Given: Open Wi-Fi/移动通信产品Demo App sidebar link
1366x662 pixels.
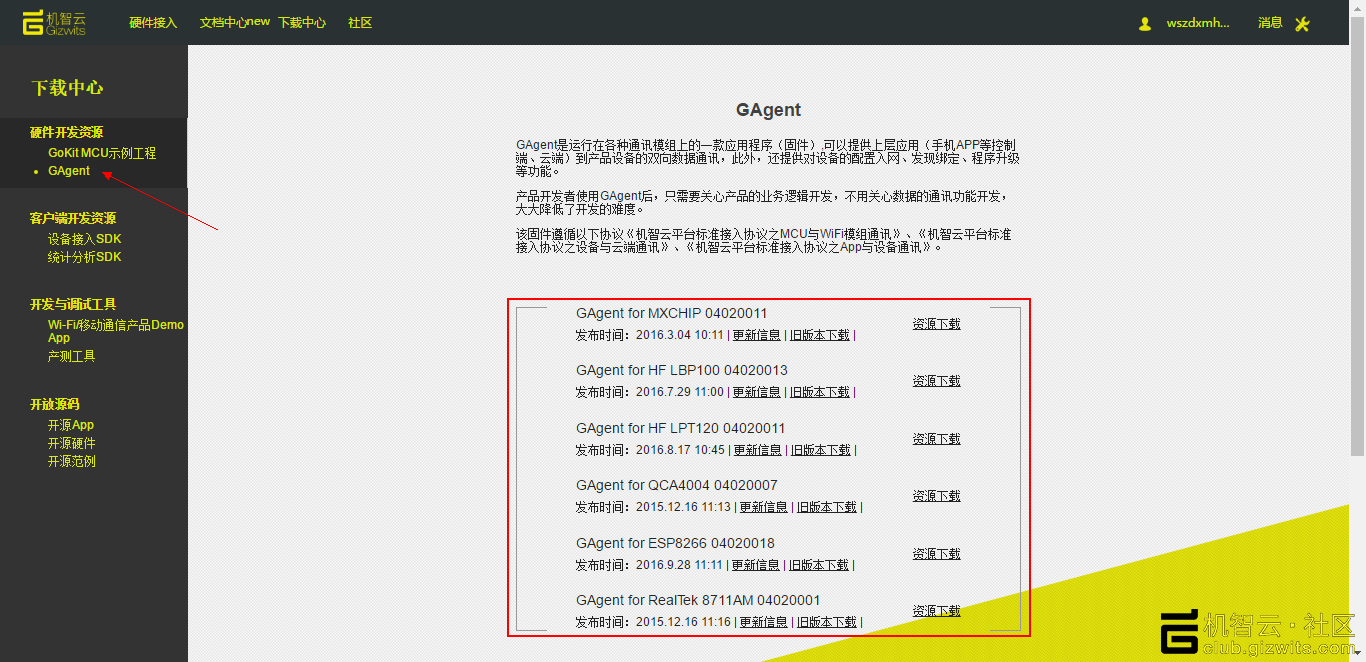Looking at the screenshot, I should pos(116,331).
